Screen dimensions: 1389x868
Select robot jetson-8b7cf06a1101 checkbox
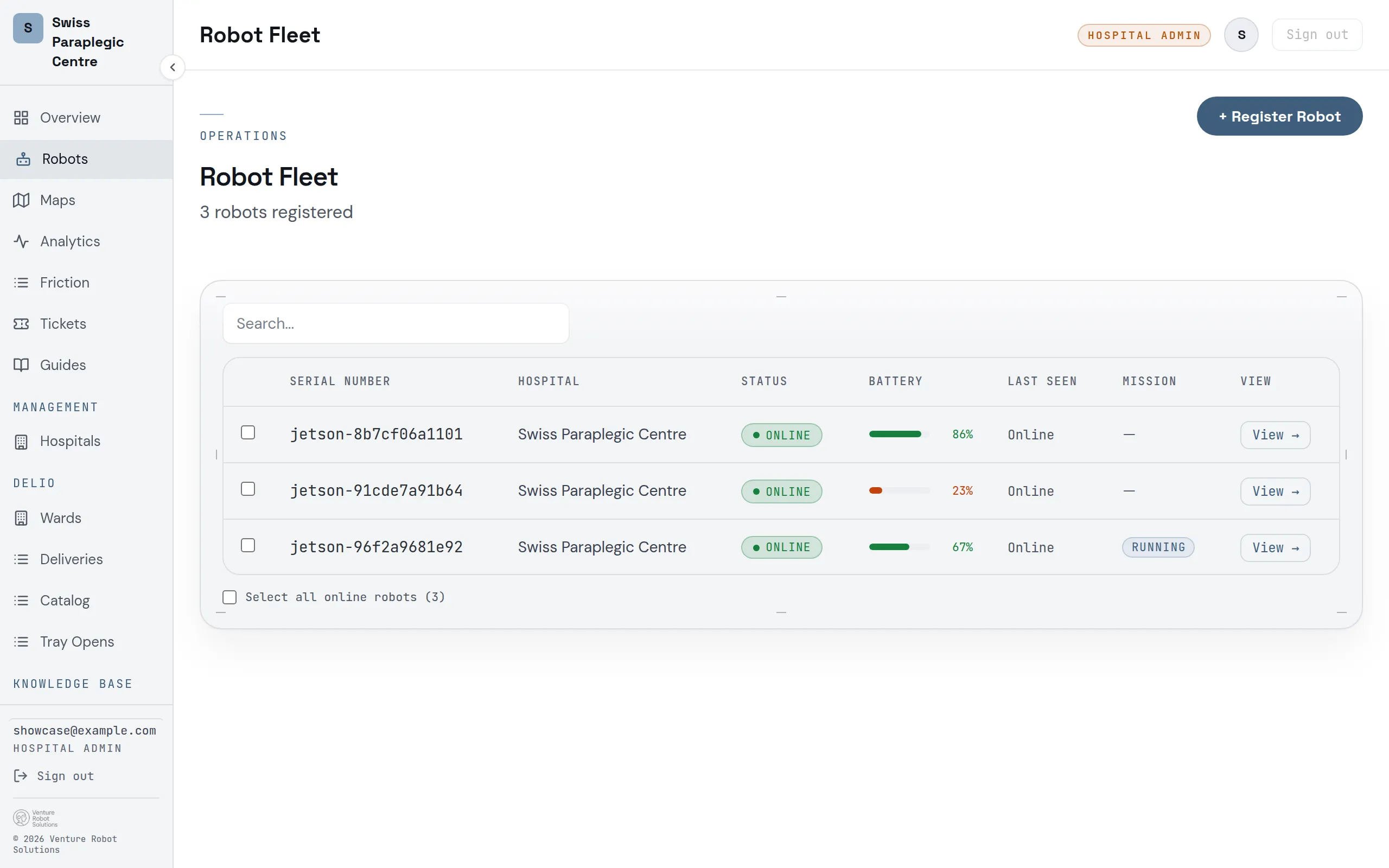(x=248, y=433)
